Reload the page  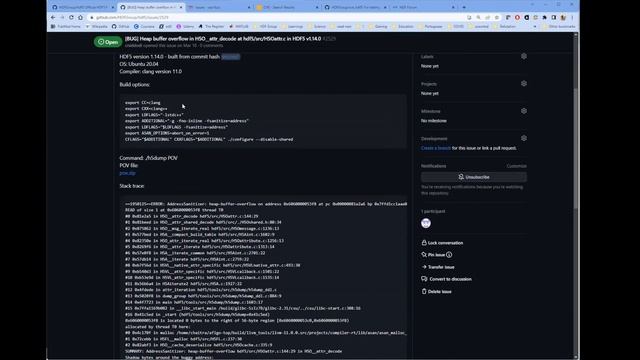71,18
